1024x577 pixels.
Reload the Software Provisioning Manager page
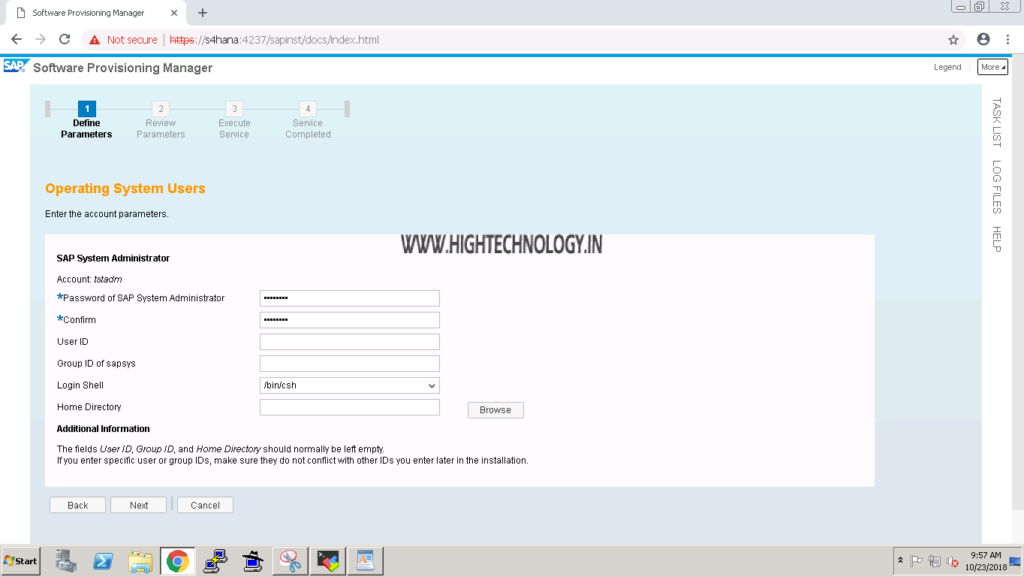click(x=65, y=40)
